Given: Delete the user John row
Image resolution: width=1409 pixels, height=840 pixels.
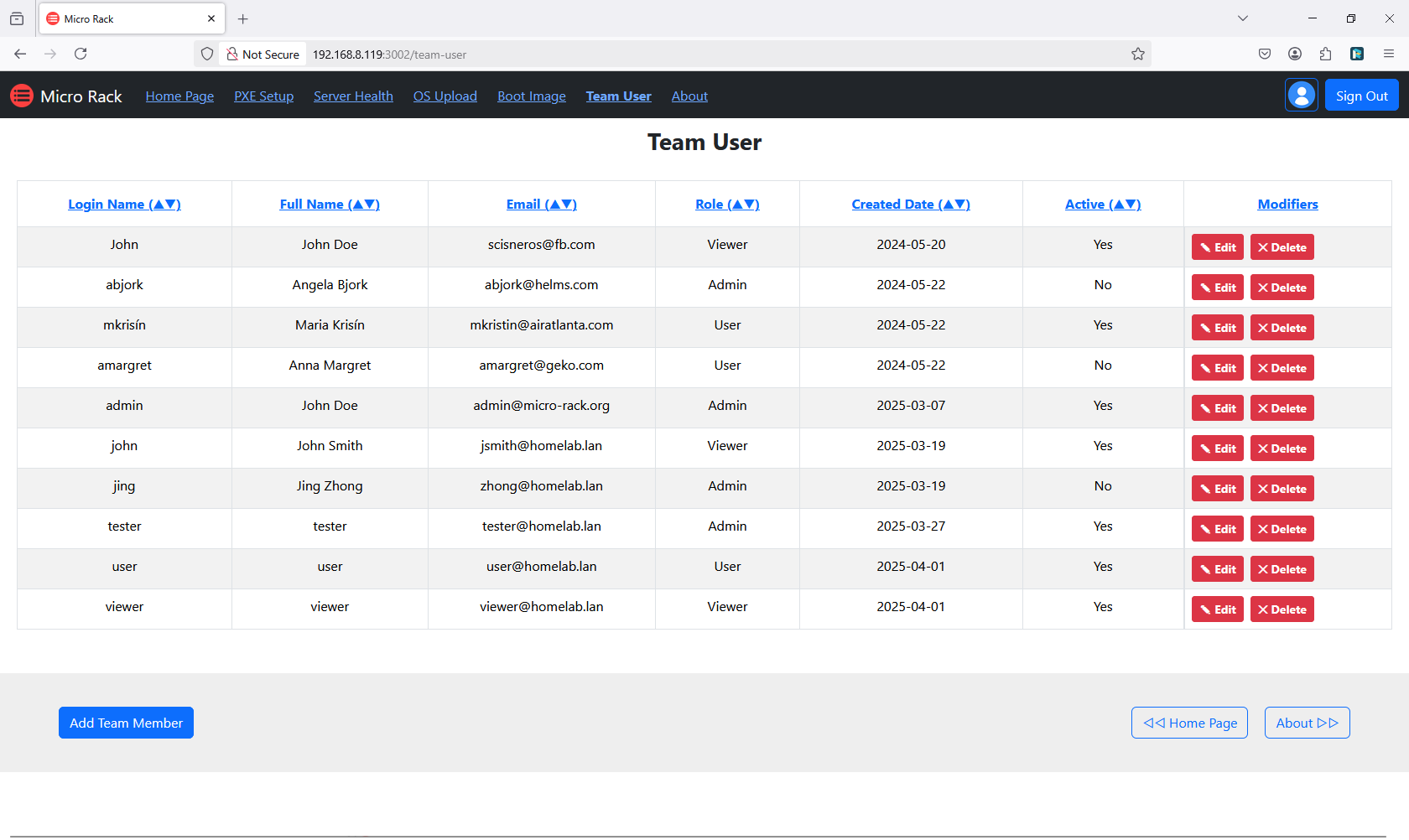Looking at the screenshot, I should pyautogui.click(x=1282, y=247).
